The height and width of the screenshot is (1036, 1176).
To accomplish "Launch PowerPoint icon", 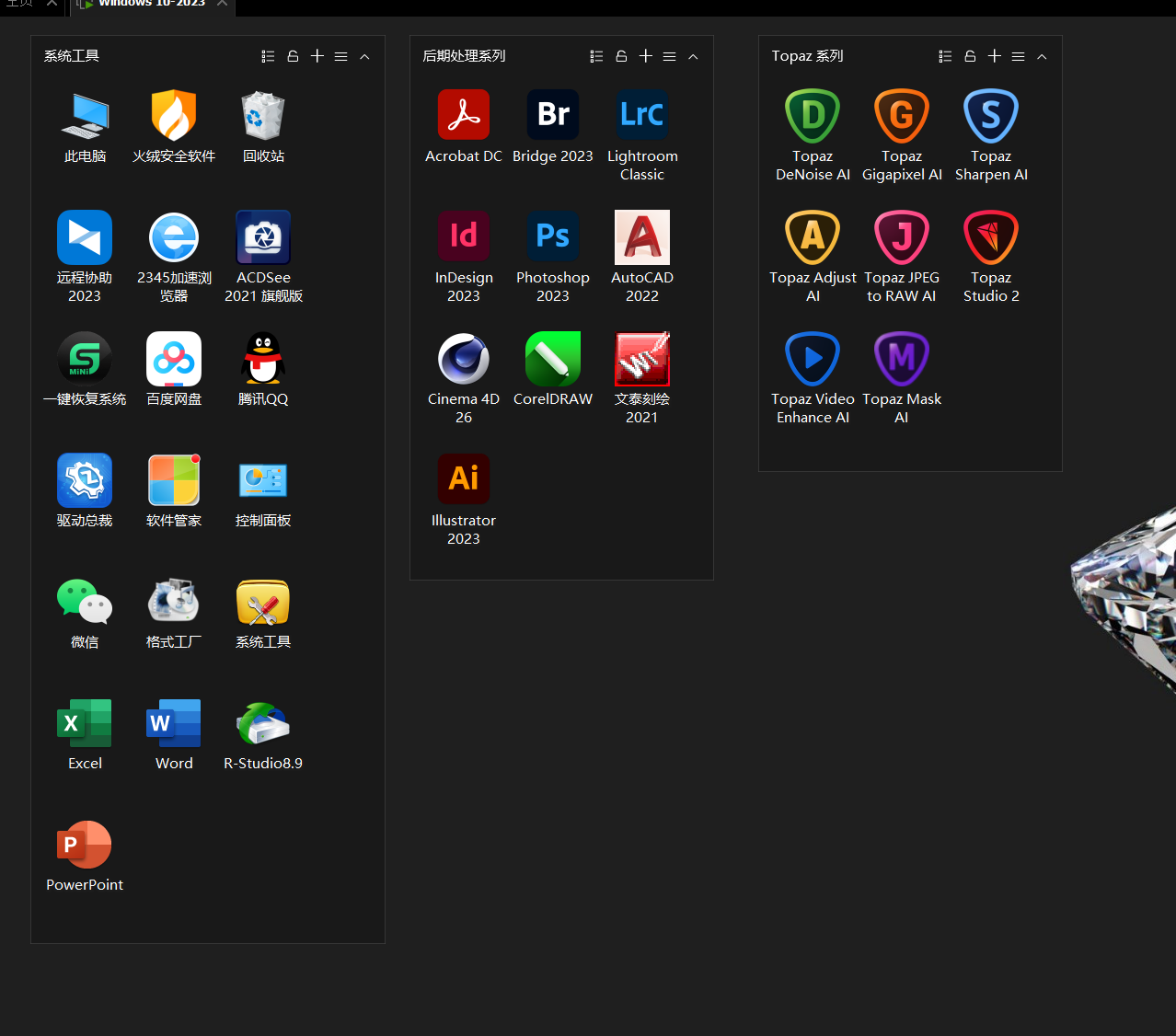I will click(85, 845).
